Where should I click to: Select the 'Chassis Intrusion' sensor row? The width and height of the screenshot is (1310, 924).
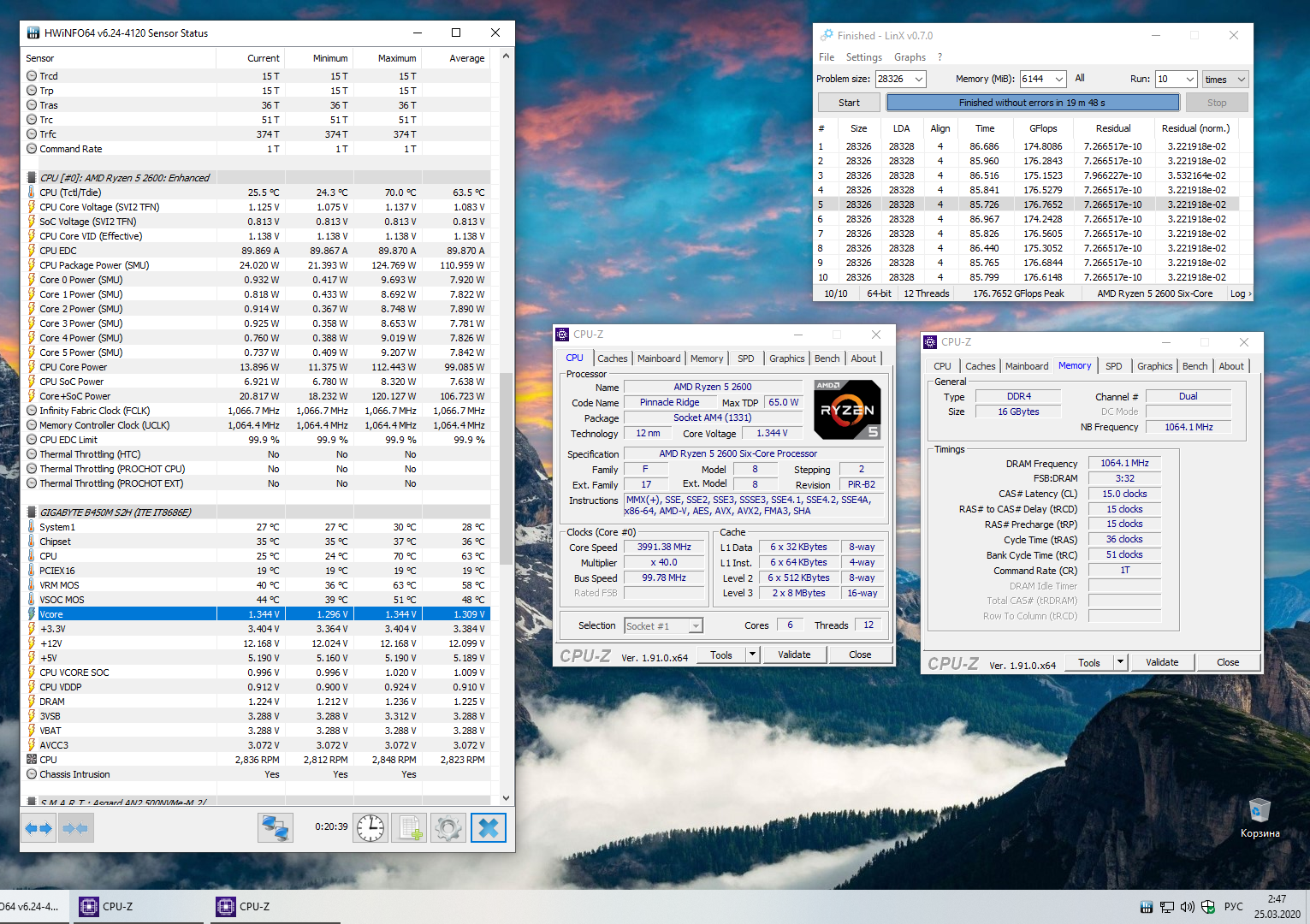(257, 774)
